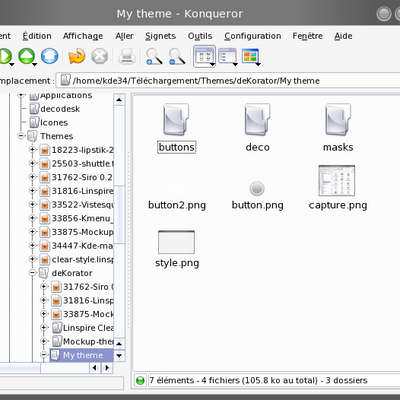The height and width of the screenshot is (400, 400).
Task: Open the Outils menu
Action: (x=200, y=36)
